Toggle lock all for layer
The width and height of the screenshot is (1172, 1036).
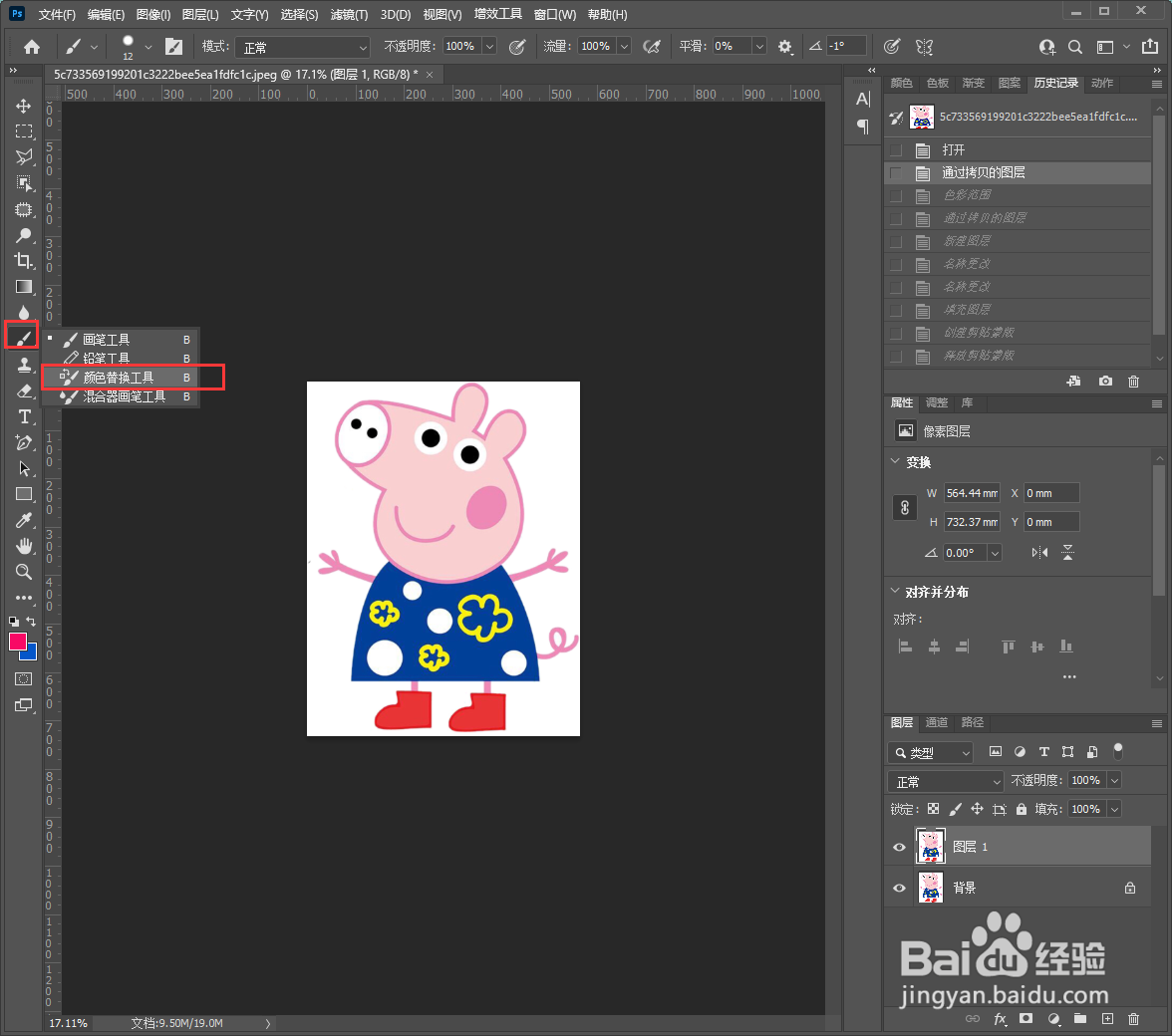pos(1021,809)
